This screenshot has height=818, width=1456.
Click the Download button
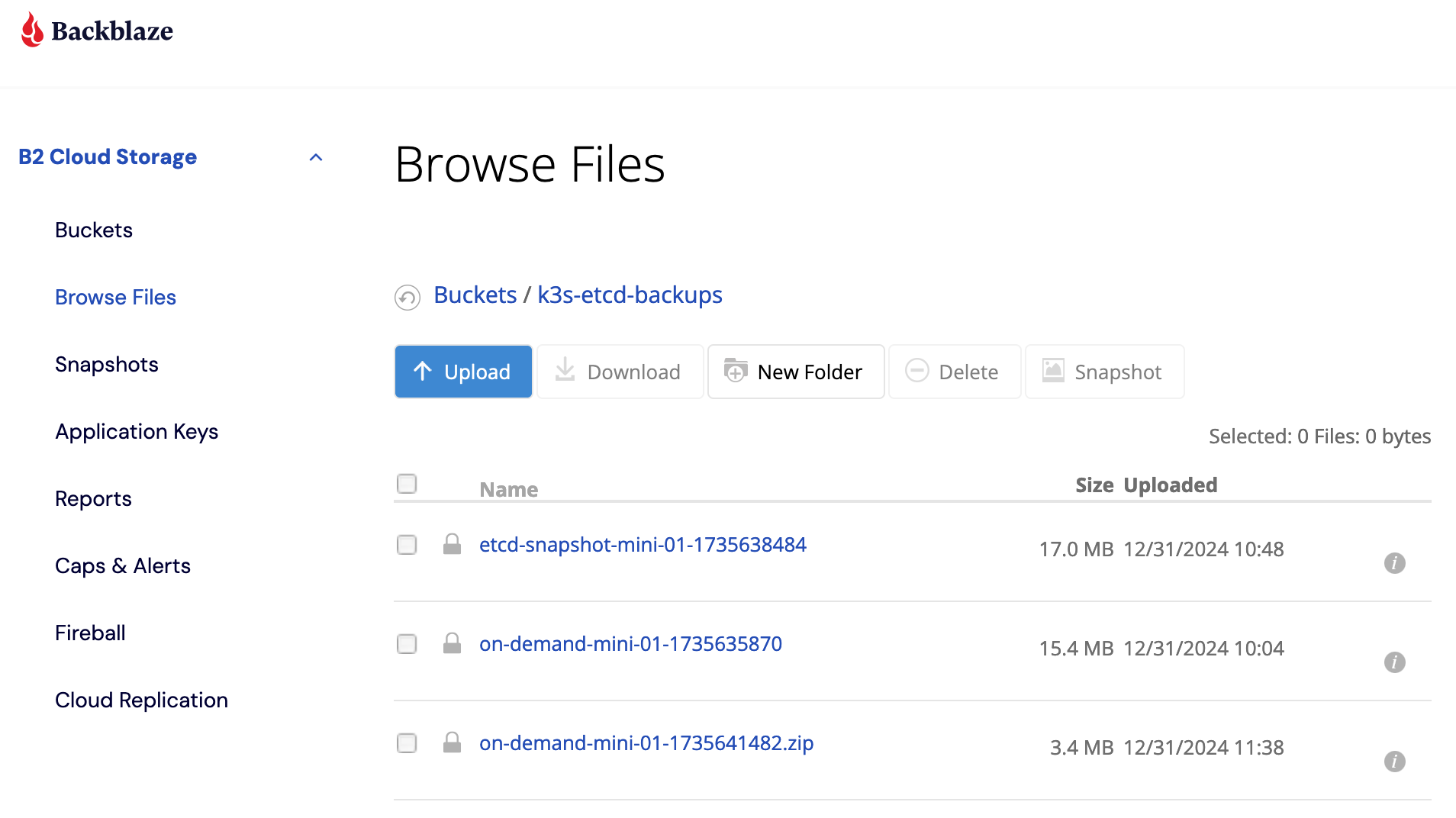click(620, 372)
